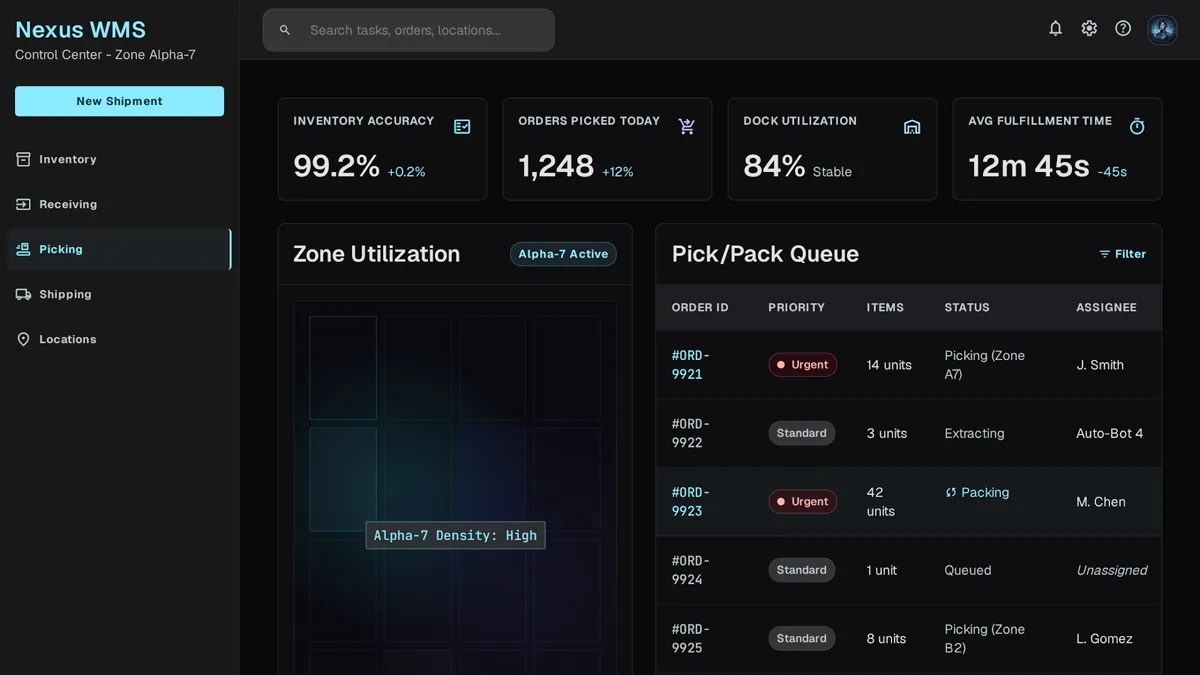Click the Inventory box icon in sidebar
The image size is (1200, 675).
23,159
